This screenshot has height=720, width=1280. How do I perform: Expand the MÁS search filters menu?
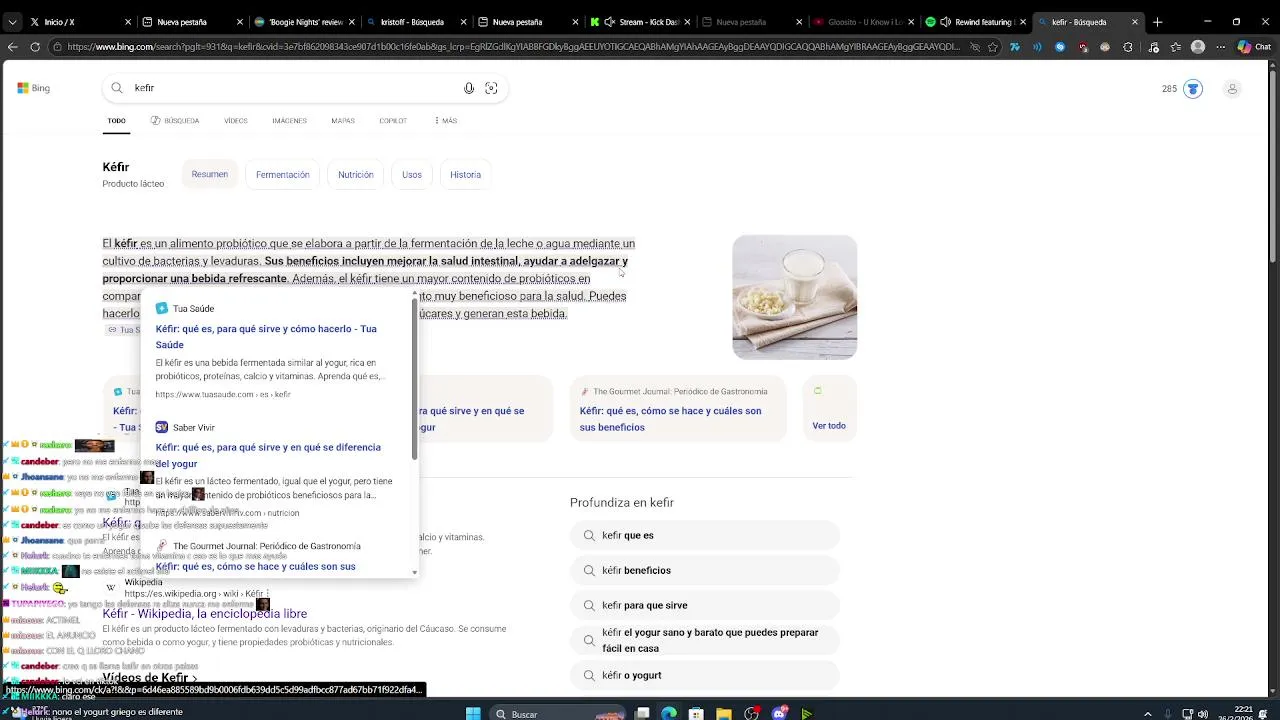(446, 121)
